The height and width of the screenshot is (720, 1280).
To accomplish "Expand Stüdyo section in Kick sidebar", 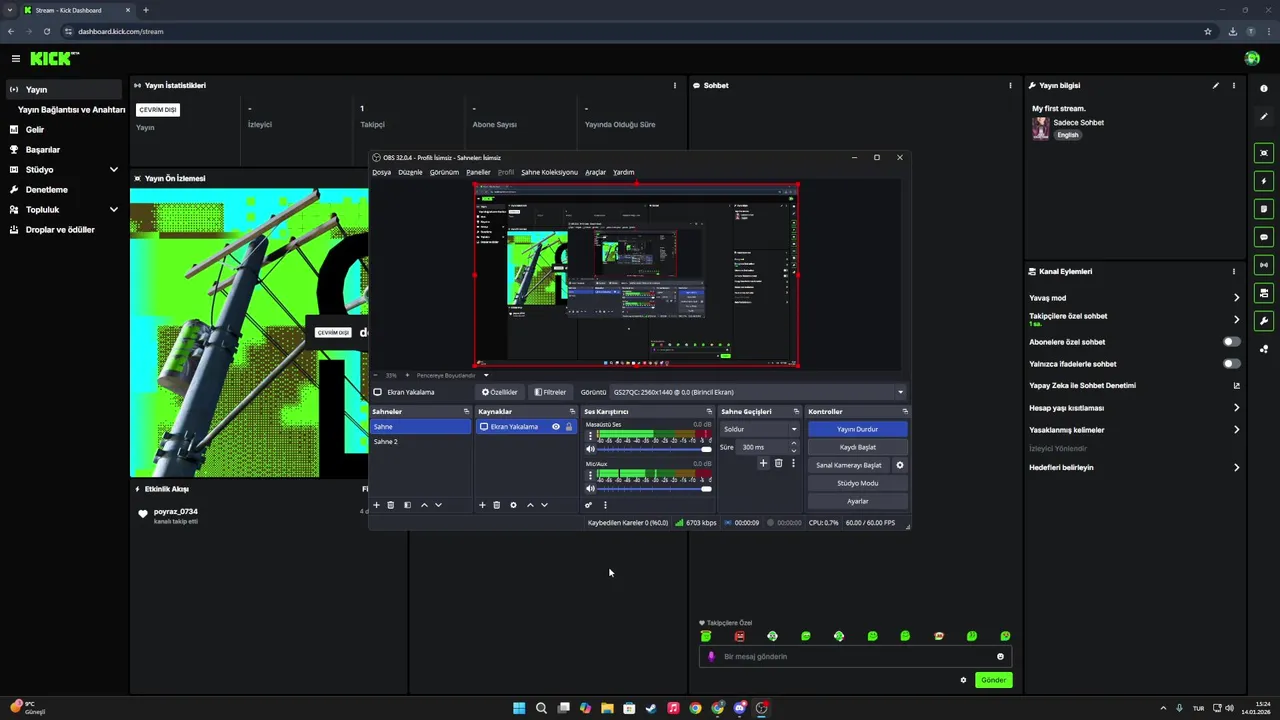I will 113,170.
